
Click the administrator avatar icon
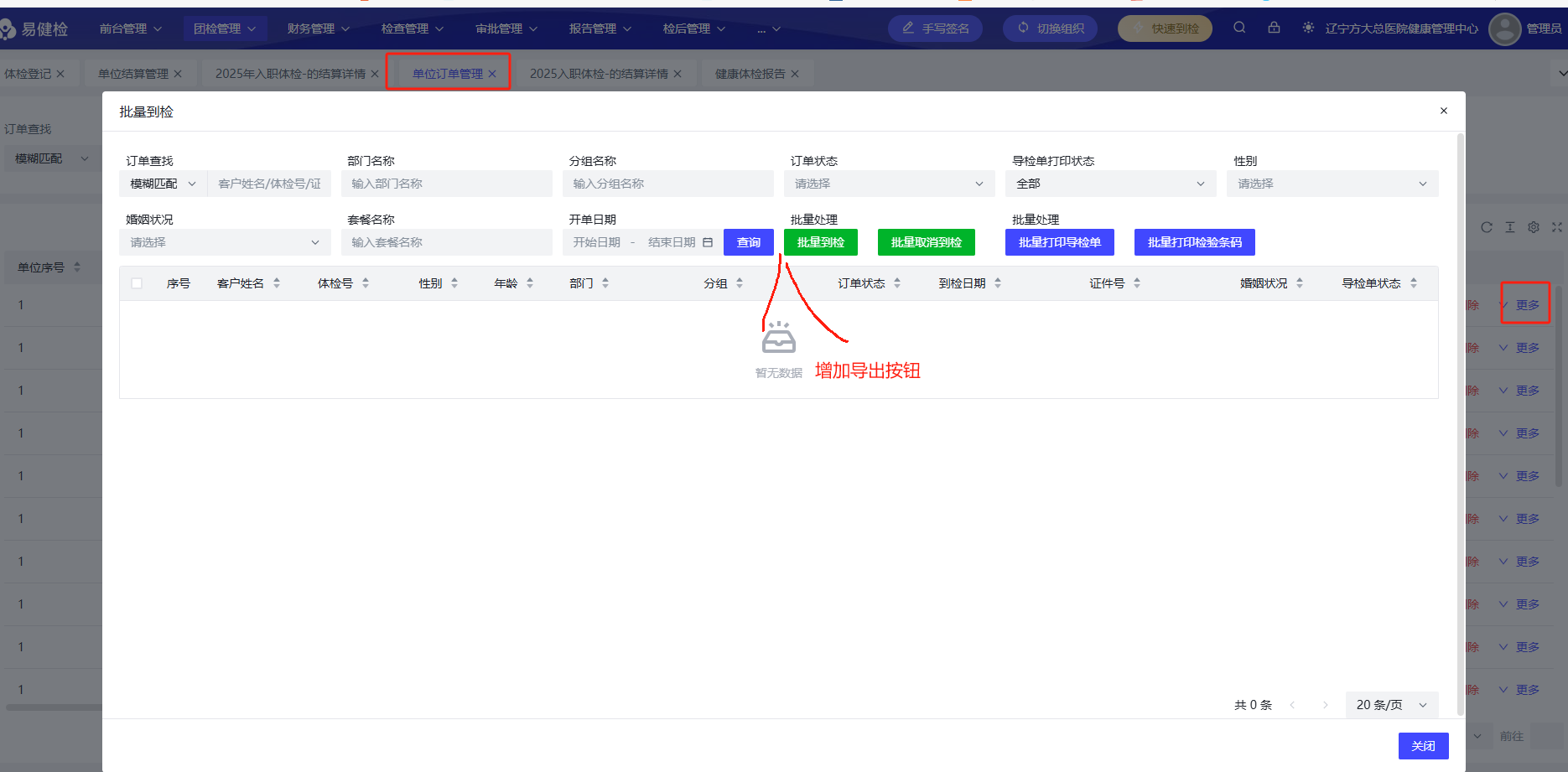1505,29
